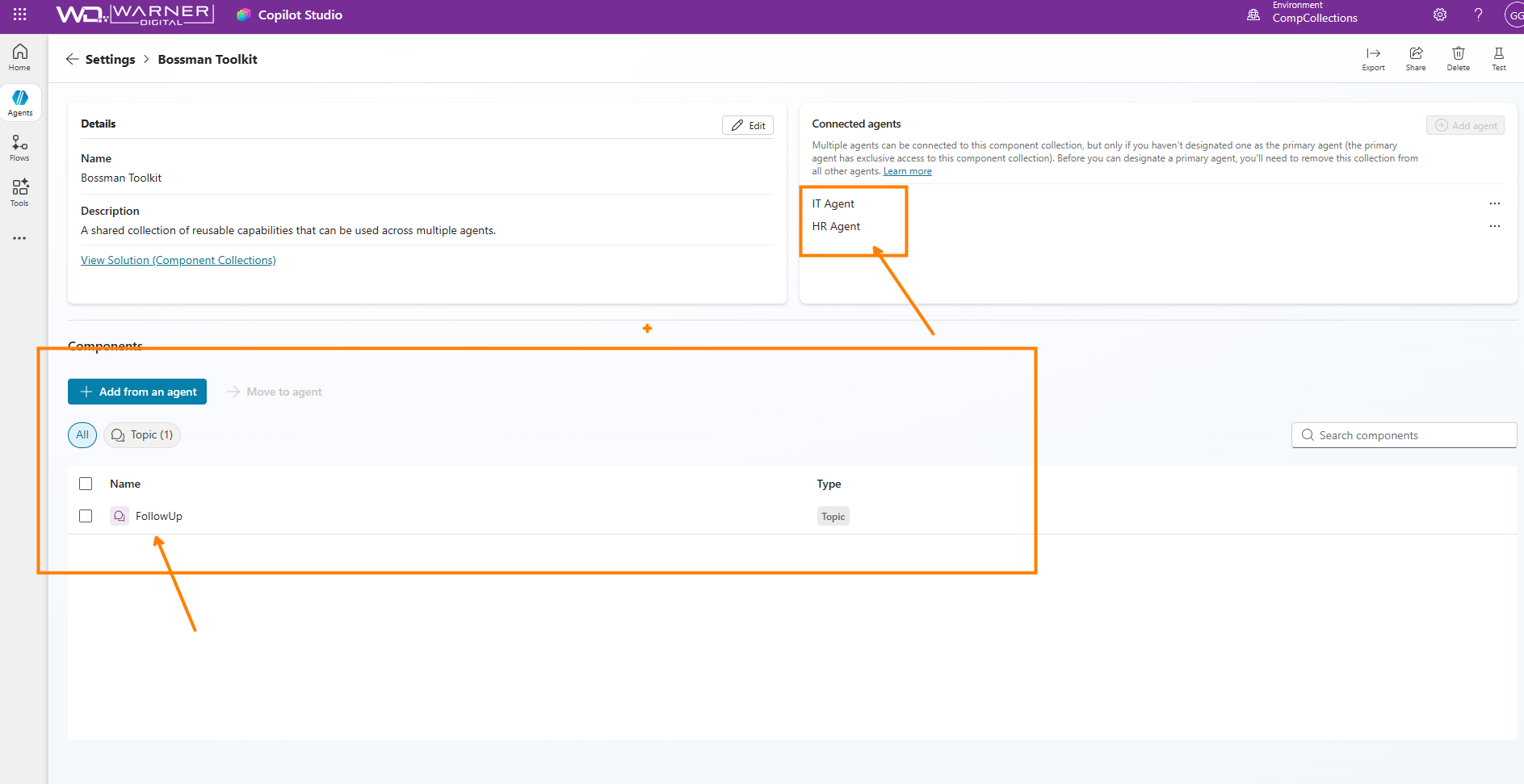Viewport: 1524px width, 784px height.
Task: Open Agents in the left sidebar
Action: click(20, 103)
